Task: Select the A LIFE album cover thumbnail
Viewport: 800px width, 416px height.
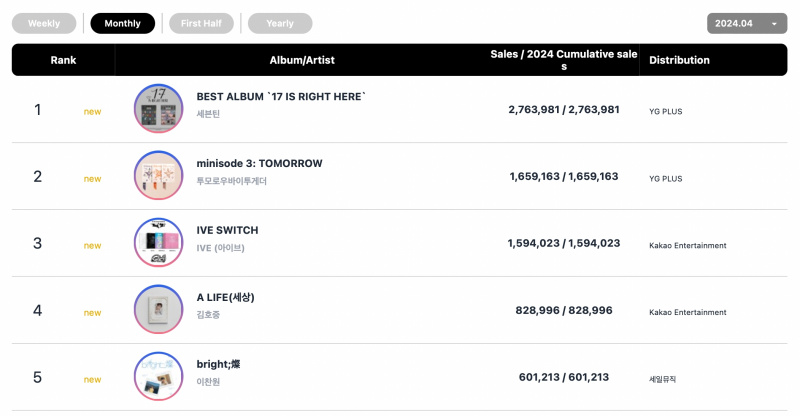Action: 158,309
